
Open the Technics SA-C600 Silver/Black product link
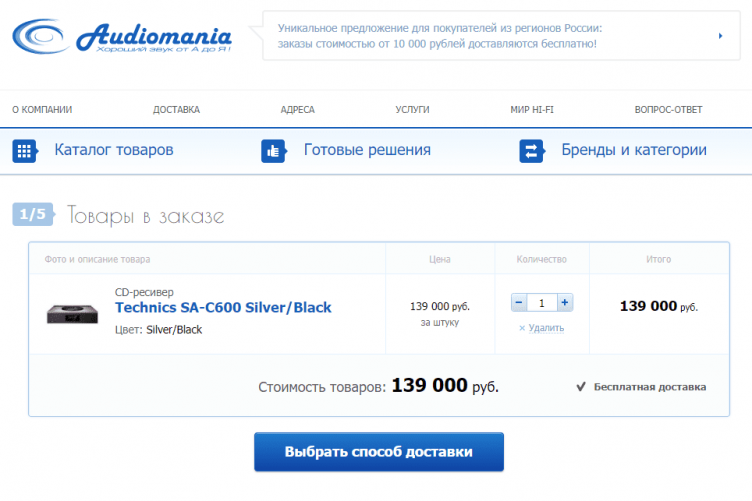point(223,307)
